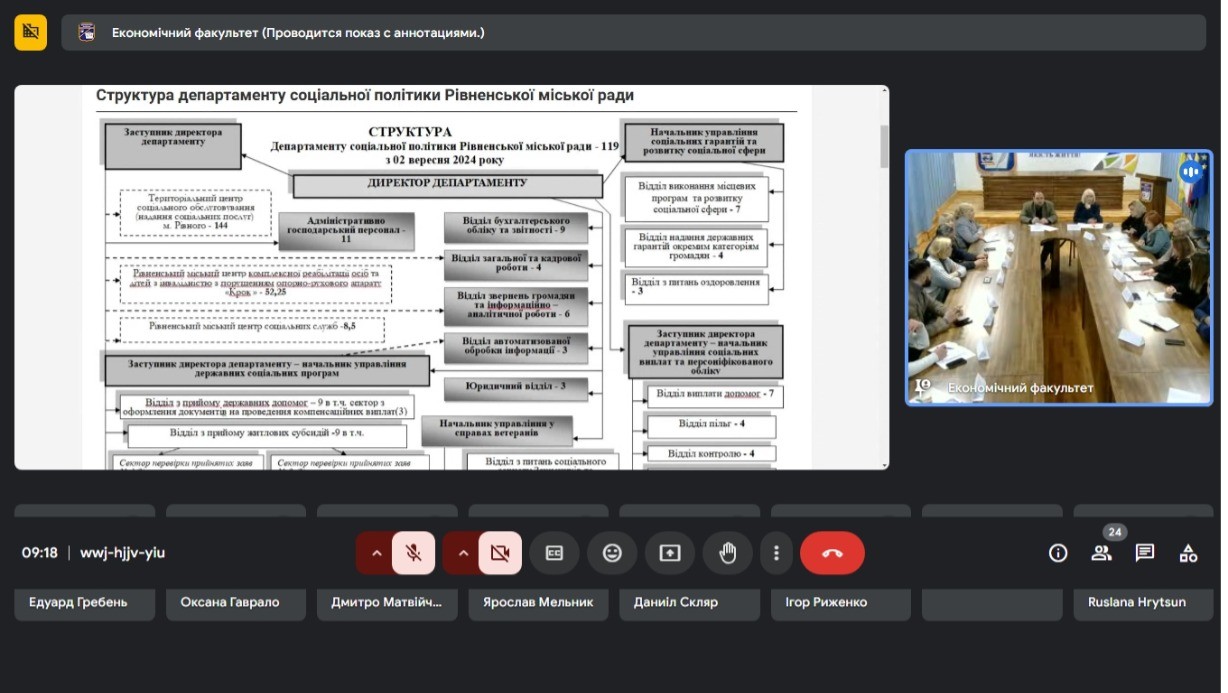Click the Дмитро Матвійч... participant tile

[x=387, y=603]
